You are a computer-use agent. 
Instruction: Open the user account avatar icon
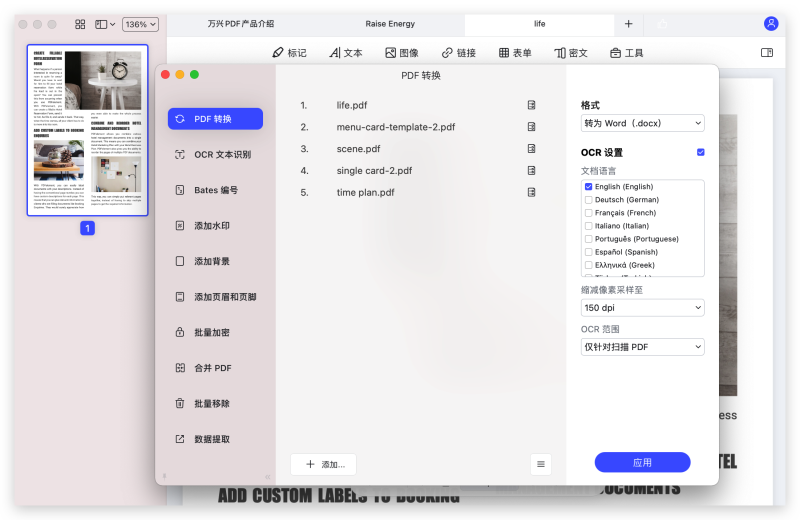pos(771,23)
